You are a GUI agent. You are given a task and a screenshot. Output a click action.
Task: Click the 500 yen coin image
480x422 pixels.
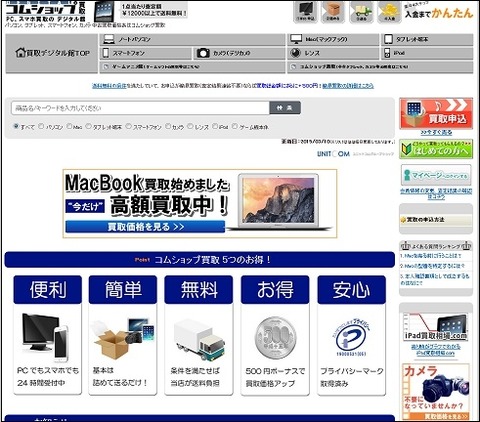[x=275, y=338]
